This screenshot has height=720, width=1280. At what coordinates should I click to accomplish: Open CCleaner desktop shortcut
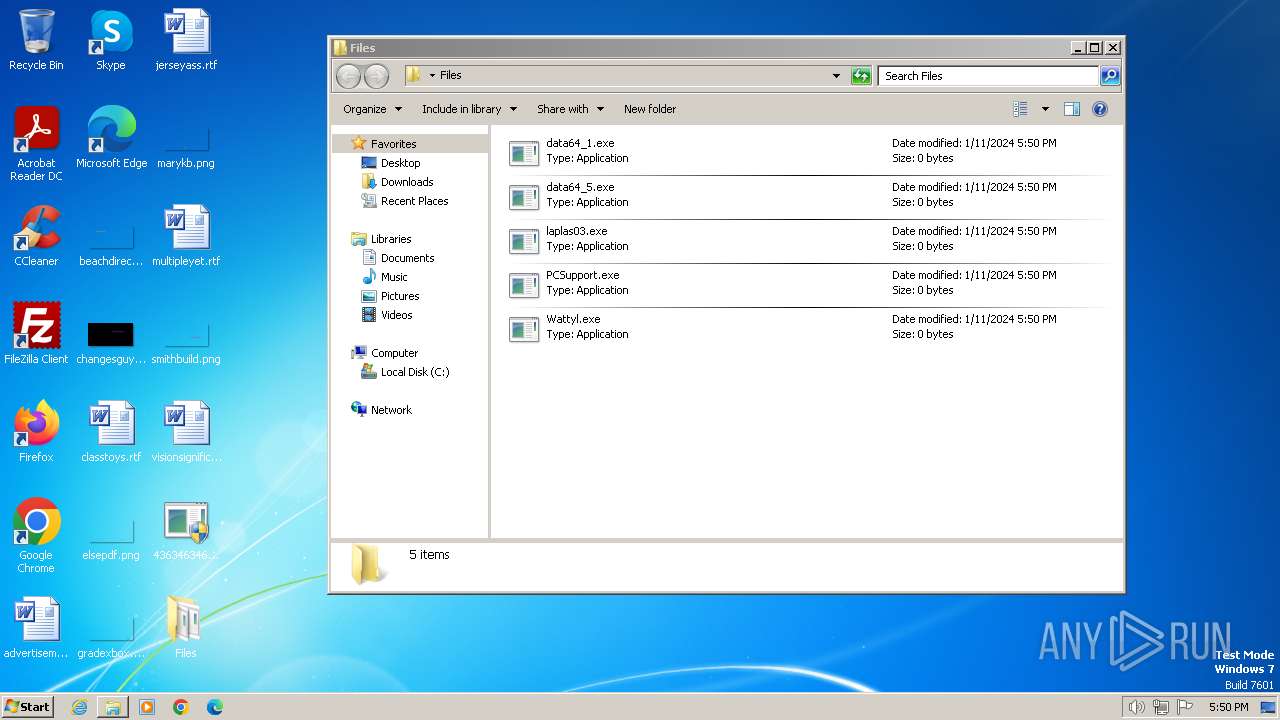36,236
